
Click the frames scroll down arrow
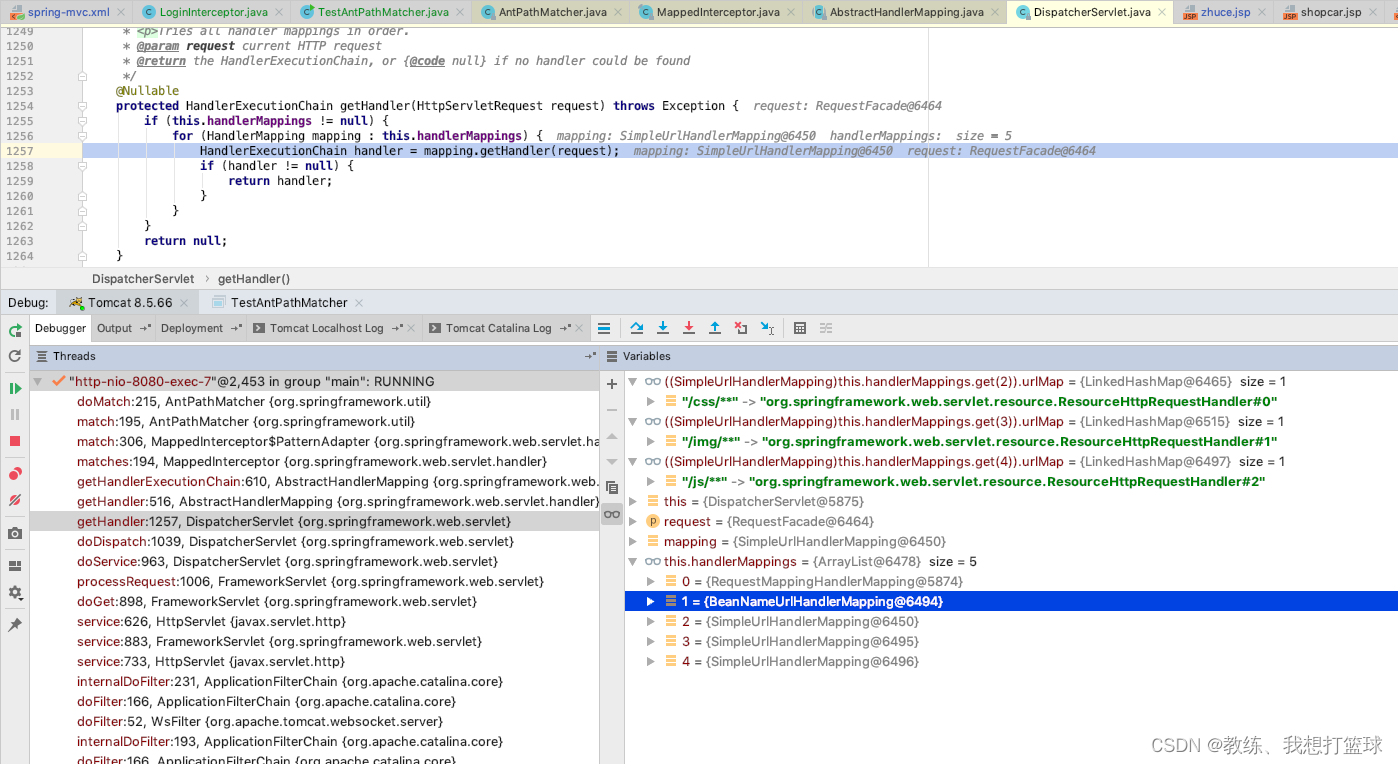(611, 461)
